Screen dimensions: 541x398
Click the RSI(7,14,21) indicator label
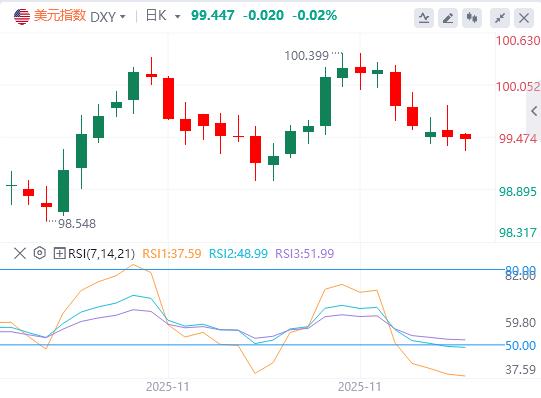pos(101,253)
